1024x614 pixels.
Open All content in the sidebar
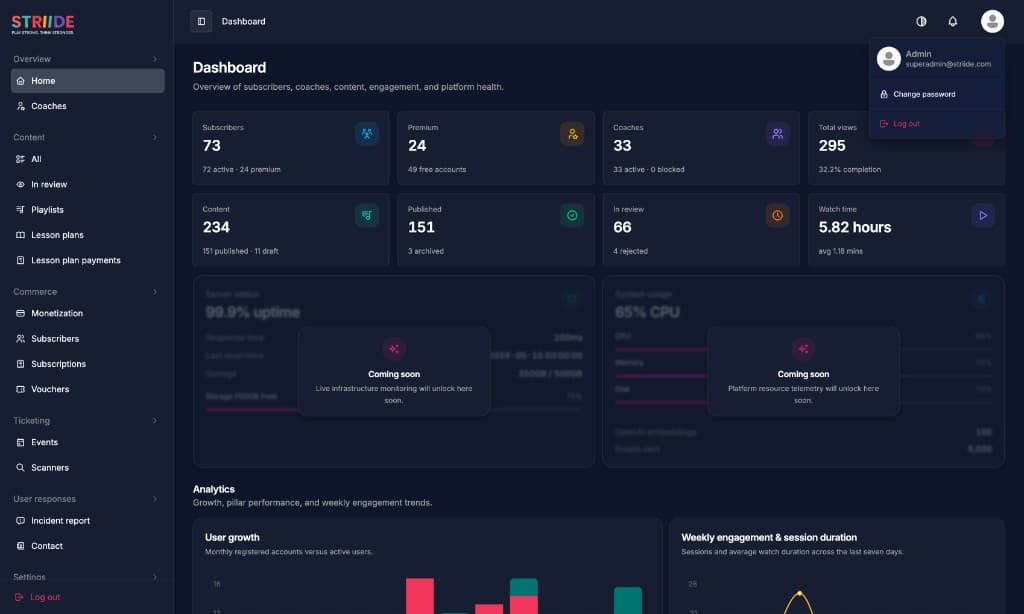pos(88,159)
